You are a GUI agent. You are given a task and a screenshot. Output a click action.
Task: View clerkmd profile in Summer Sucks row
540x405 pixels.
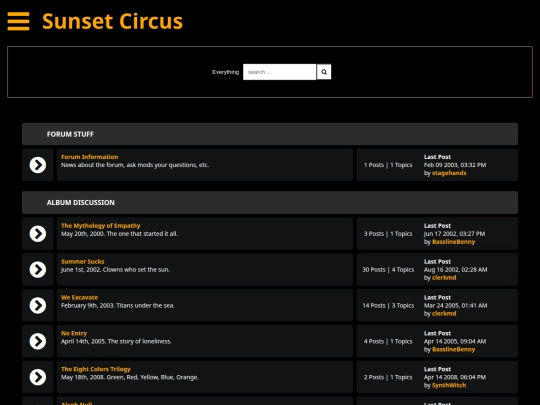444,278
